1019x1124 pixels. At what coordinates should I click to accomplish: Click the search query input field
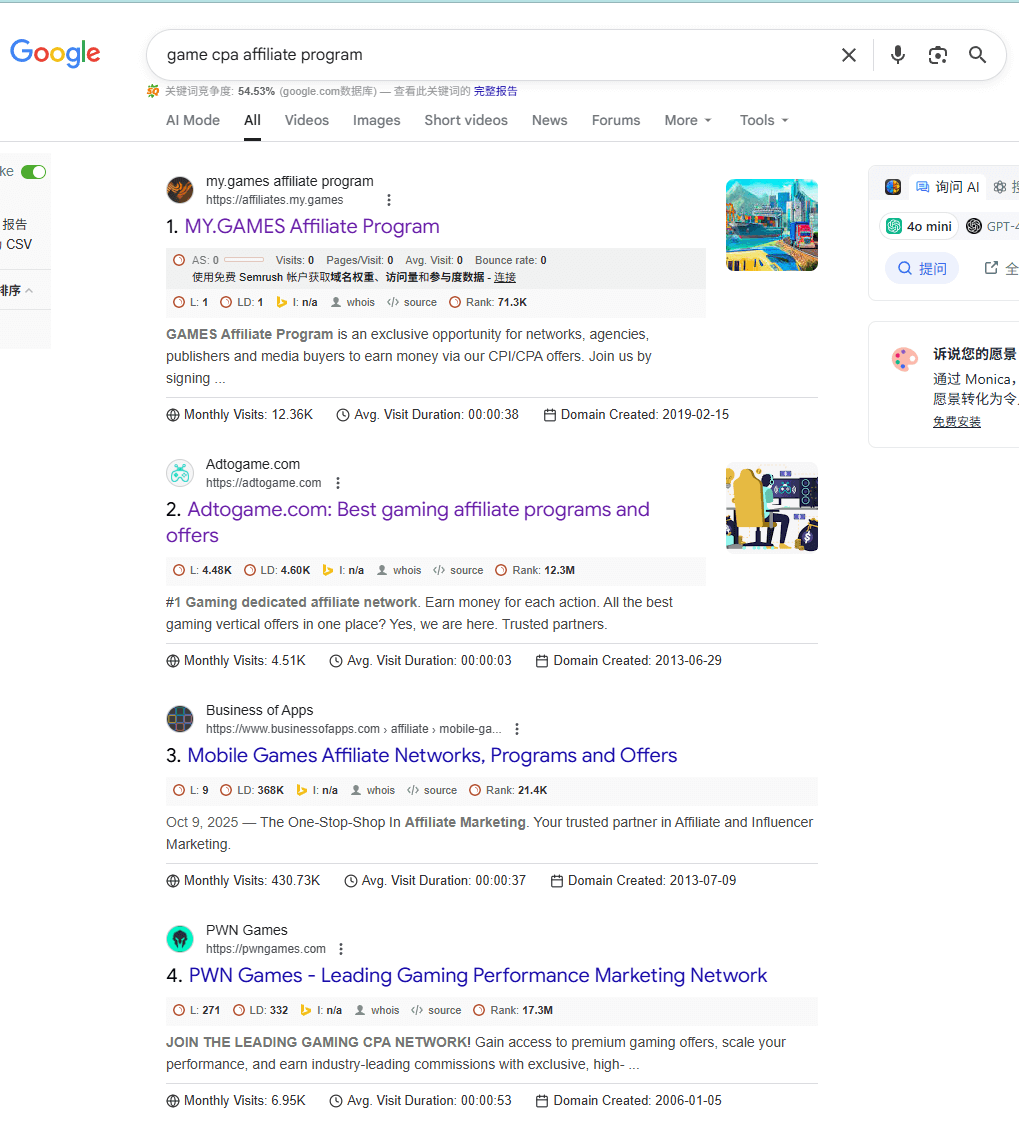click(x=494, y=55)
